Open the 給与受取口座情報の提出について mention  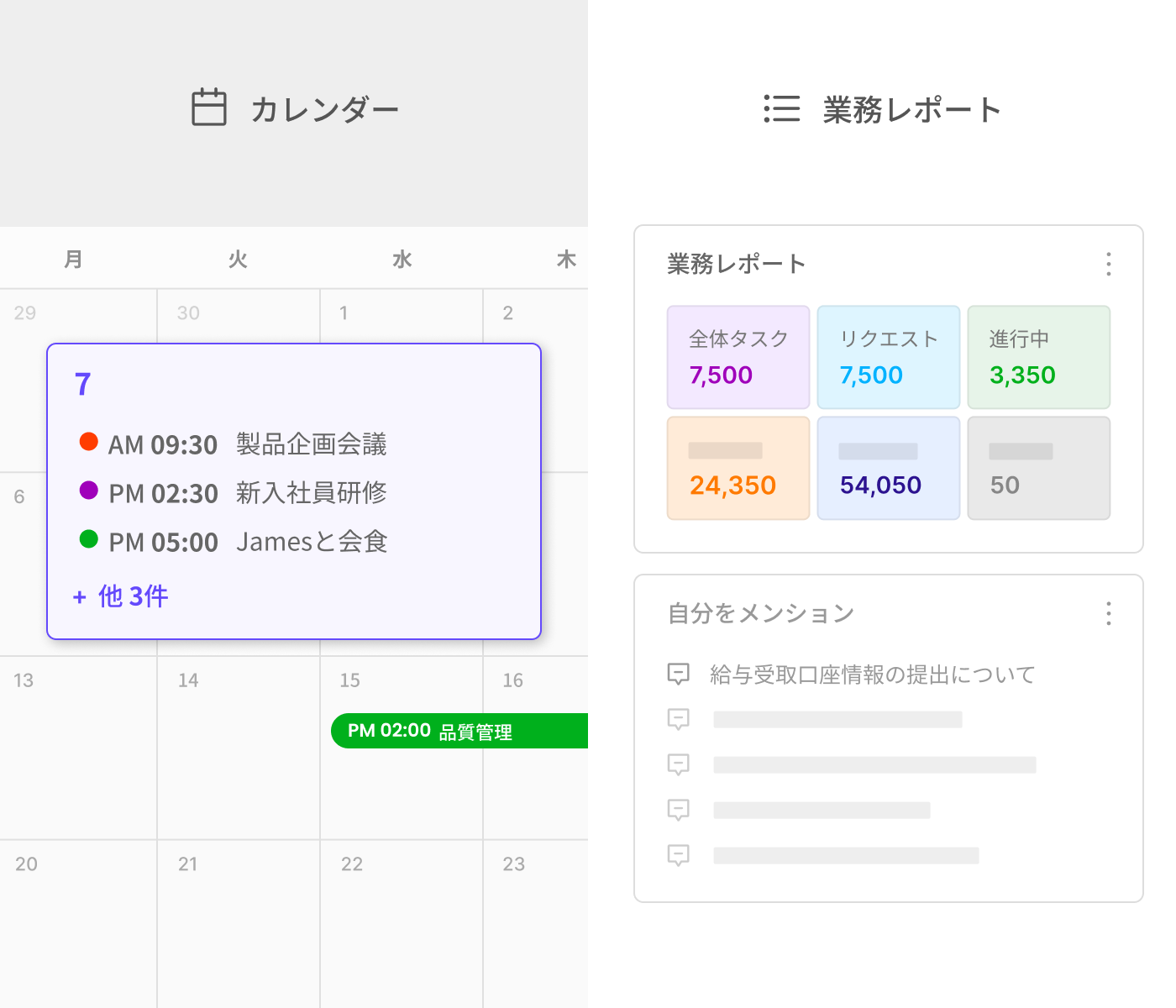point(872,675)
